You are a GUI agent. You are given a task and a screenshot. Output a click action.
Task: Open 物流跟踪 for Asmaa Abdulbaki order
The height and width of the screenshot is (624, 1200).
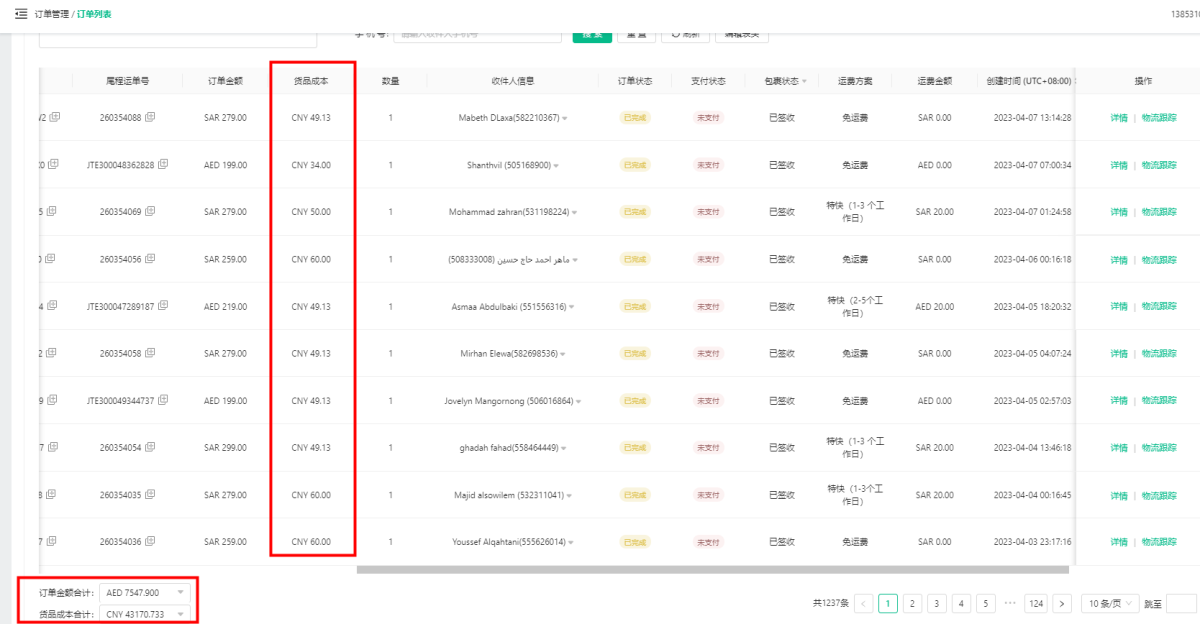coord(1159,306)
